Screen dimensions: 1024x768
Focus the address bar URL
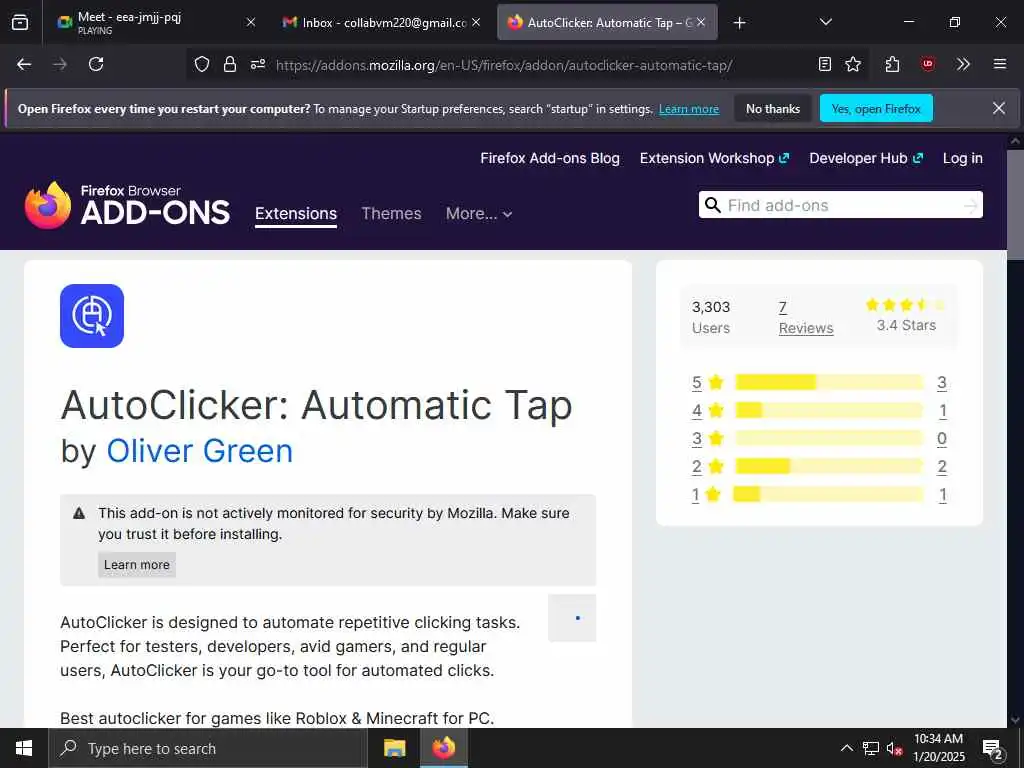503,65
